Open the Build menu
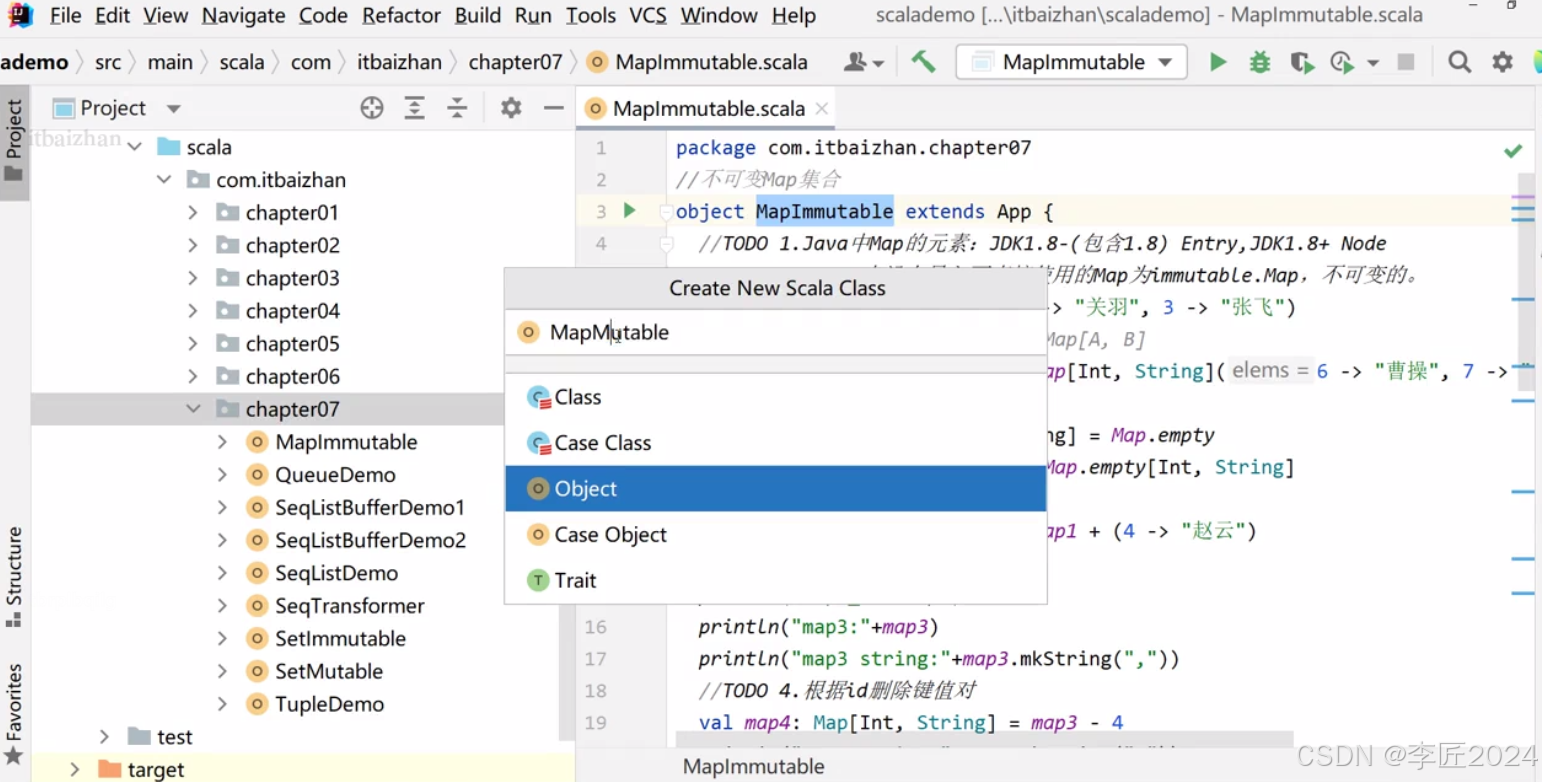The height and width of the screenshot is (782, 1542). point(478,16)
